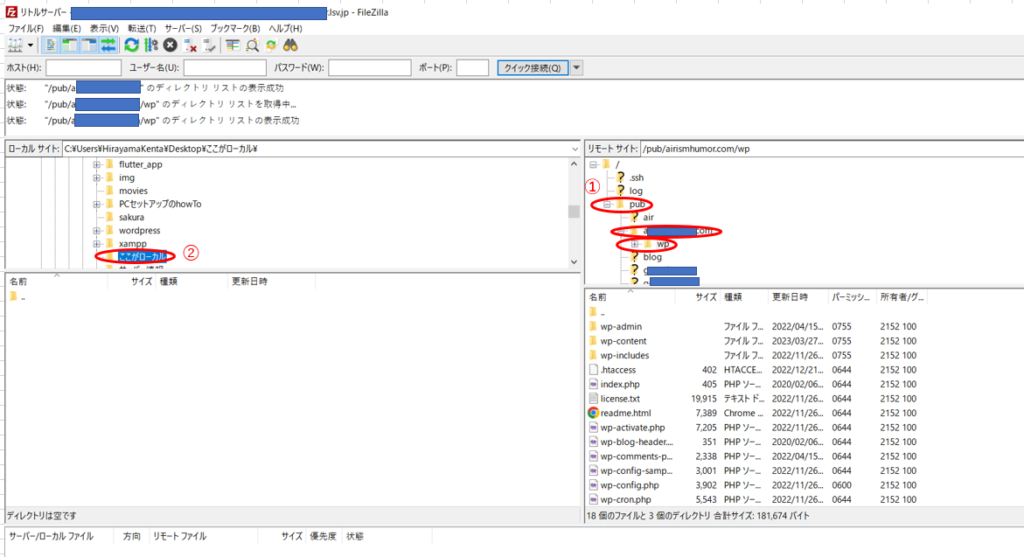This screenshot has width=1024, height=557.
Task: Click the ポート(P) input field
Action: [472, 67]
